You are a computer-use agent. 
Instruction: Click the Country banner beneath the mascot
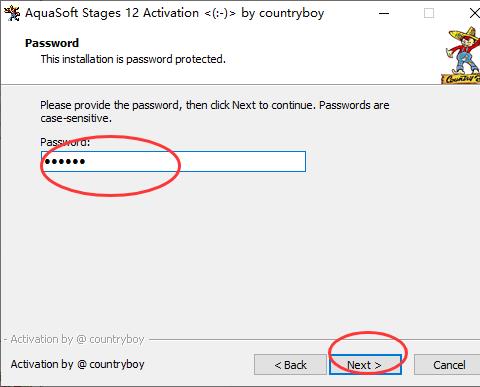461,79
